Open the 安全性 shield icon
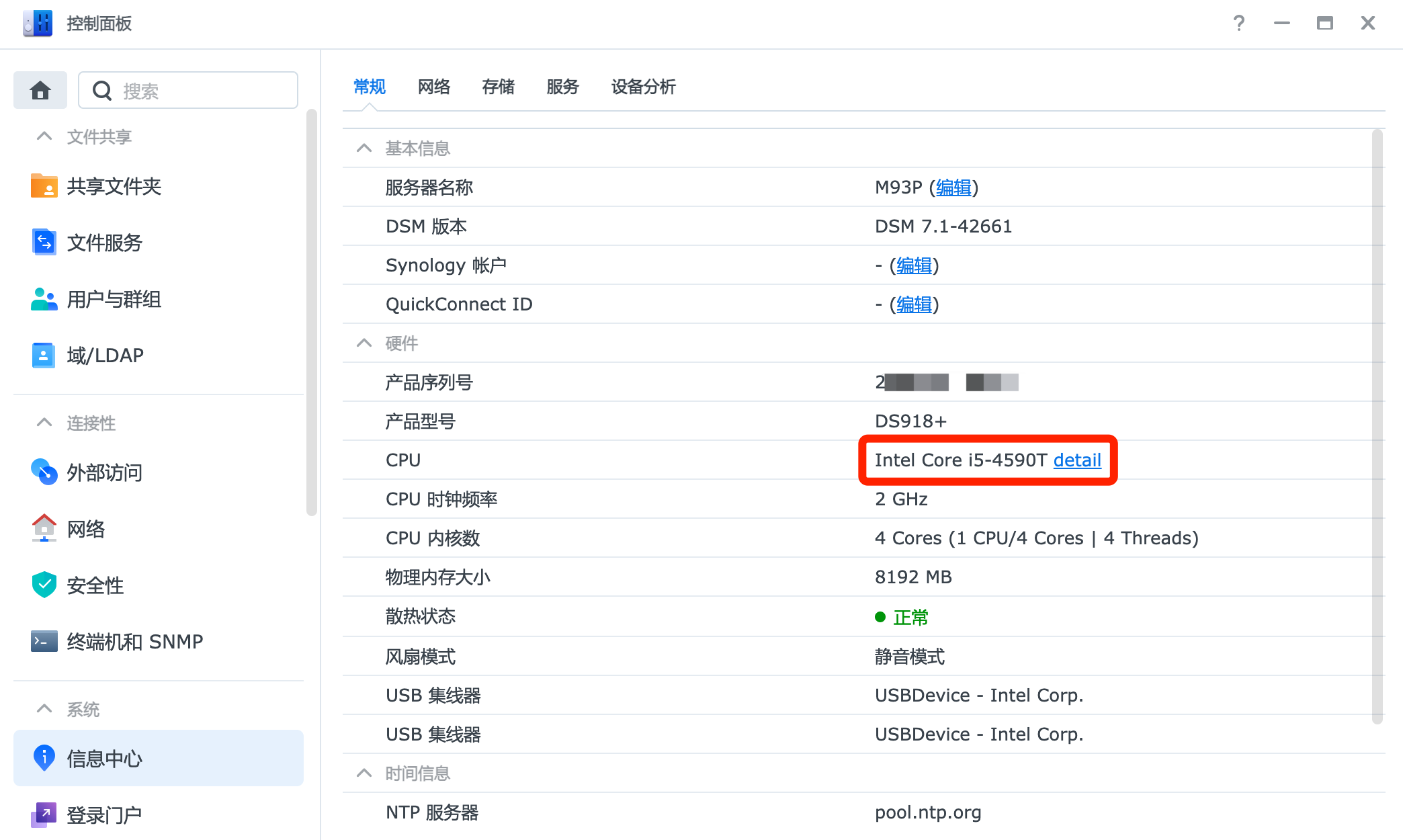The width and height of the screenshot is (1403, 840). point(44,585)
